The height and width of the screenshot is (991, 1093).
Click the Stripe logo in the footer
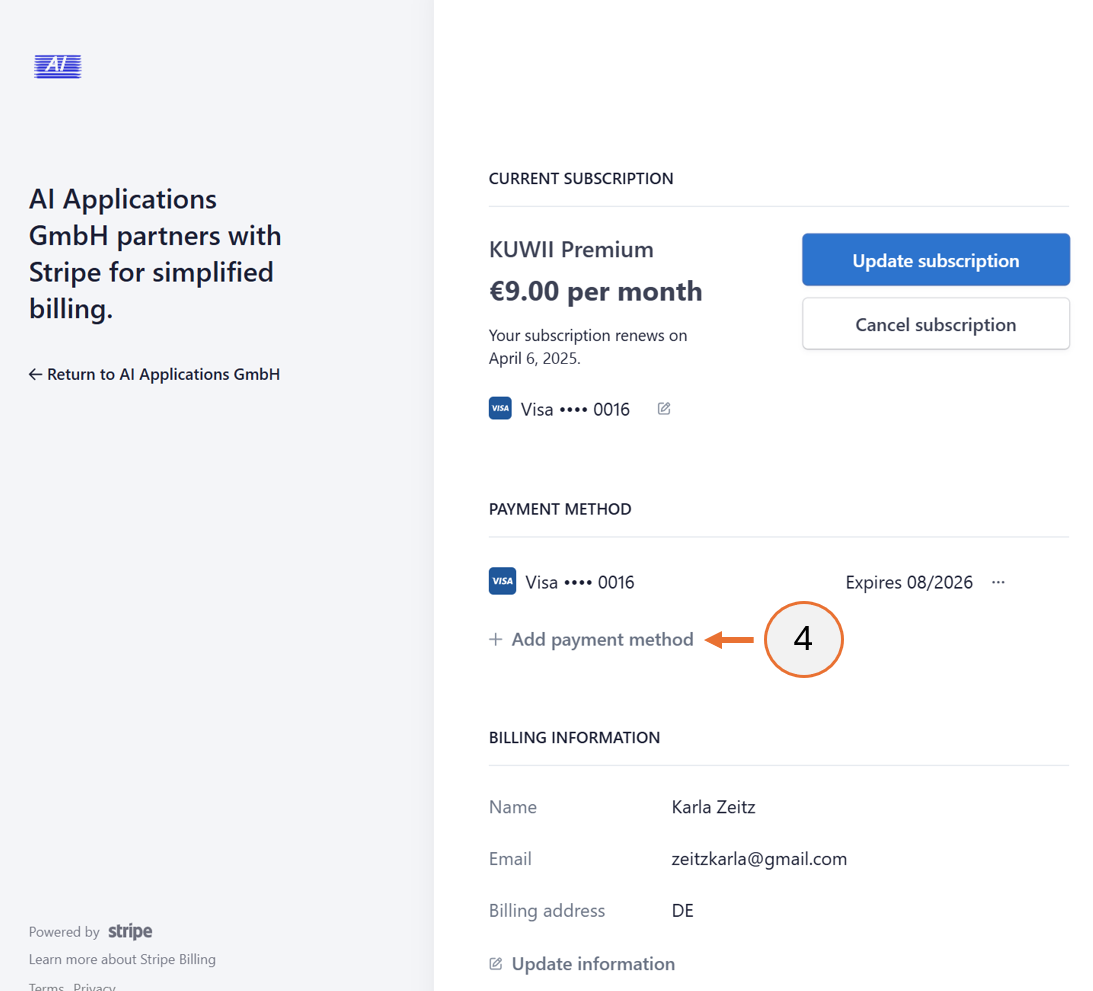coord(130,931)
